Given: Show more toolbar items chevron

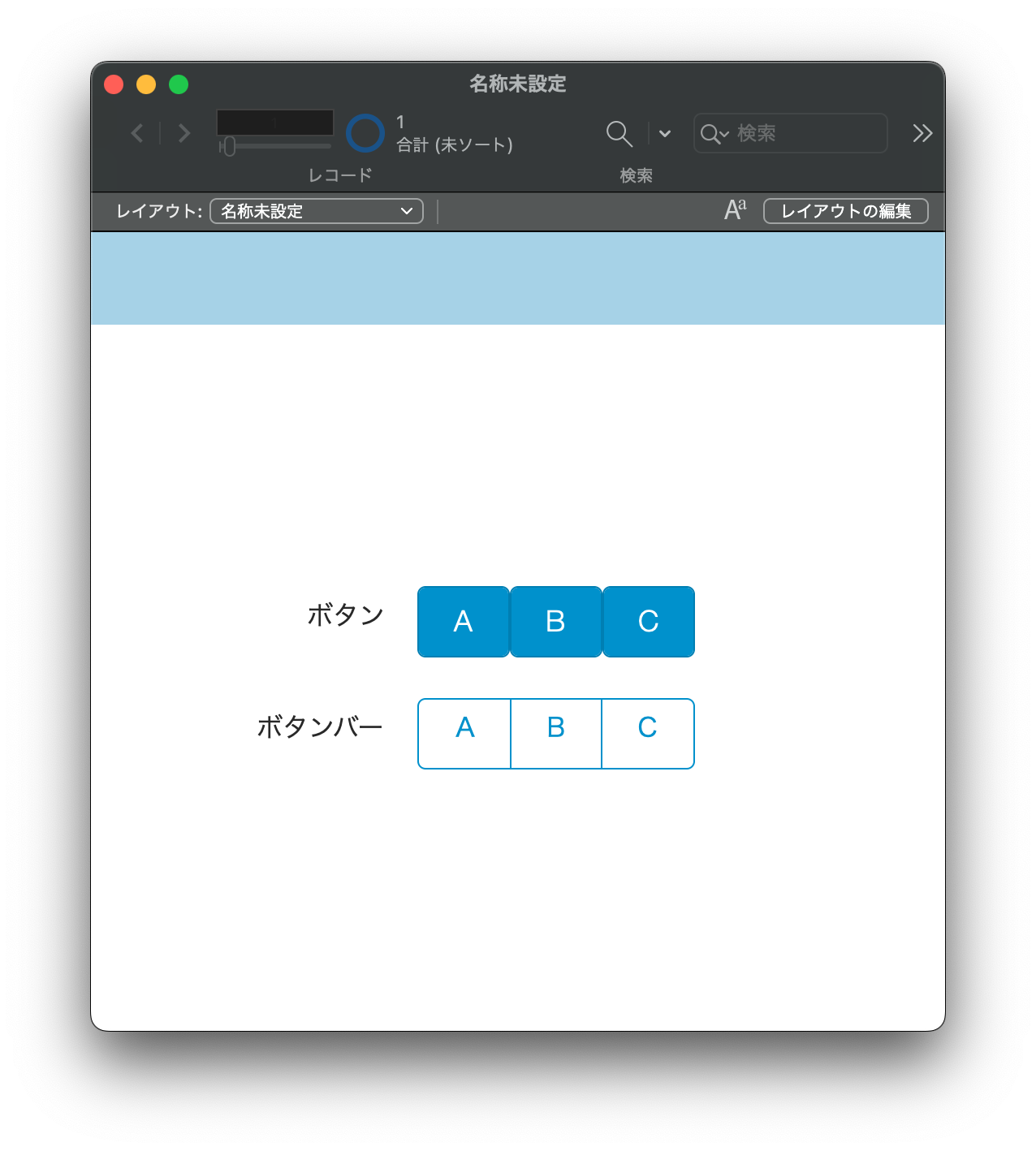Looking at the screenshot, I should pos(922,133).
